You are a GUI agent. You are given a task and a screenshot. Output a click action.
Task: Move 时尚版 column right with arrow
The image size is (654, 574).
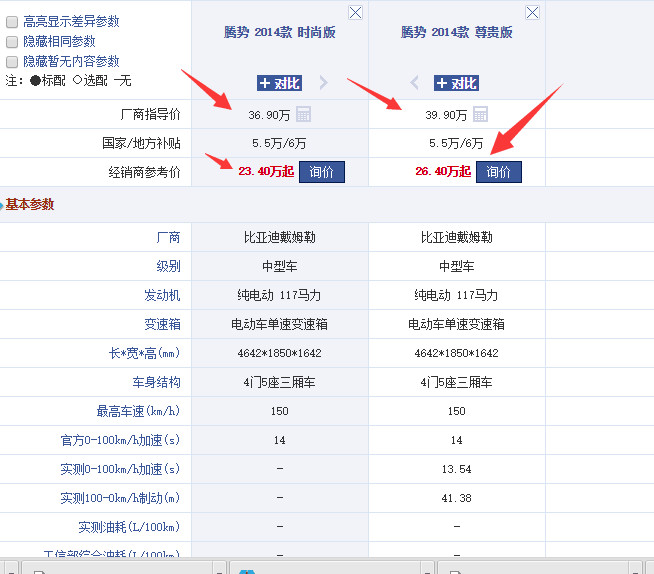[x=324, y=83]
